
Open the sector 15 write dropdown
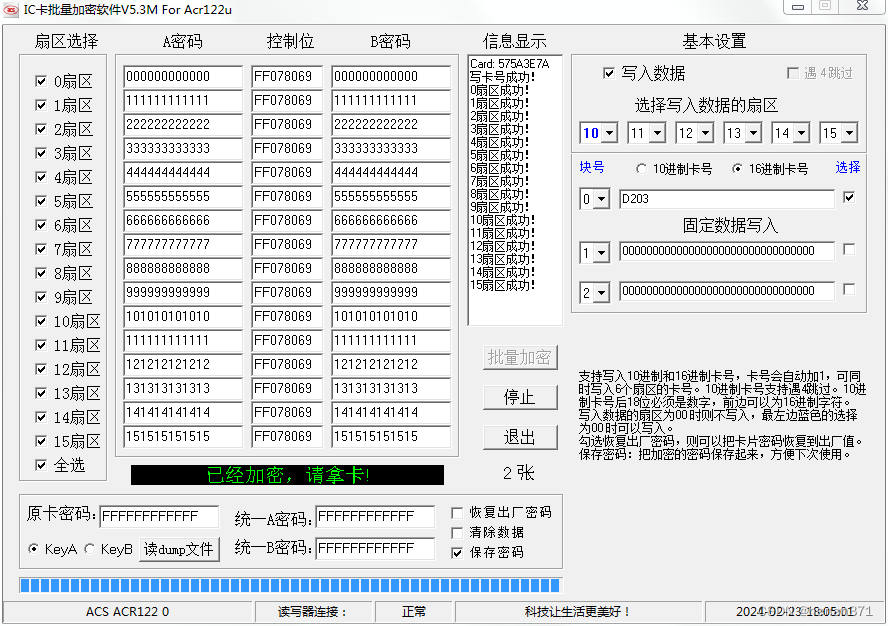click(849, 133)
